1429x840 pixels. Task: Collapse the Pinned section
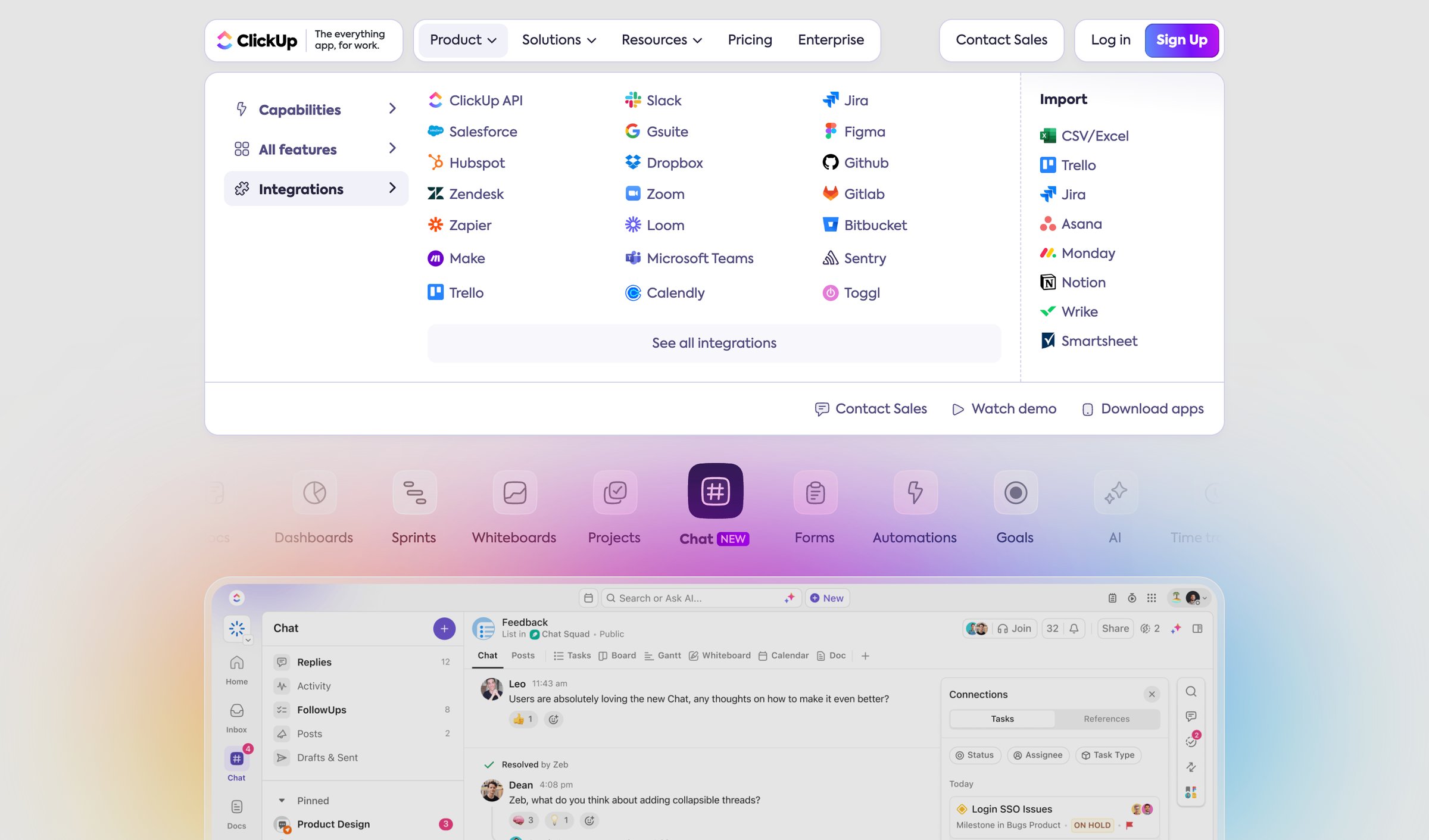click(282, 801)
